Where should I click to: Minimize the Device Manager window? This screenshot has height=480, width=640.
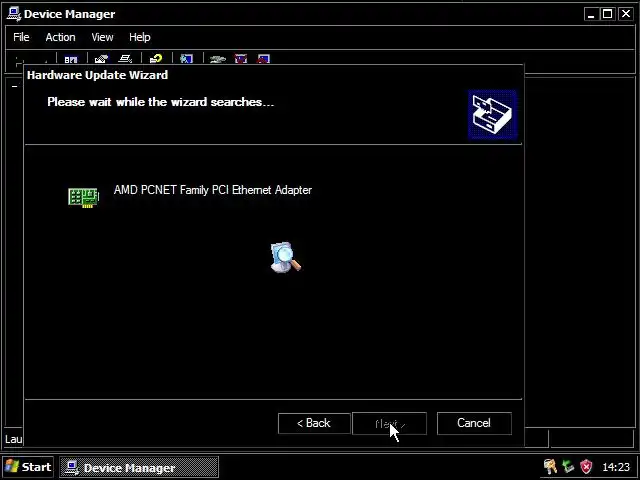click(x=591, y=14)
